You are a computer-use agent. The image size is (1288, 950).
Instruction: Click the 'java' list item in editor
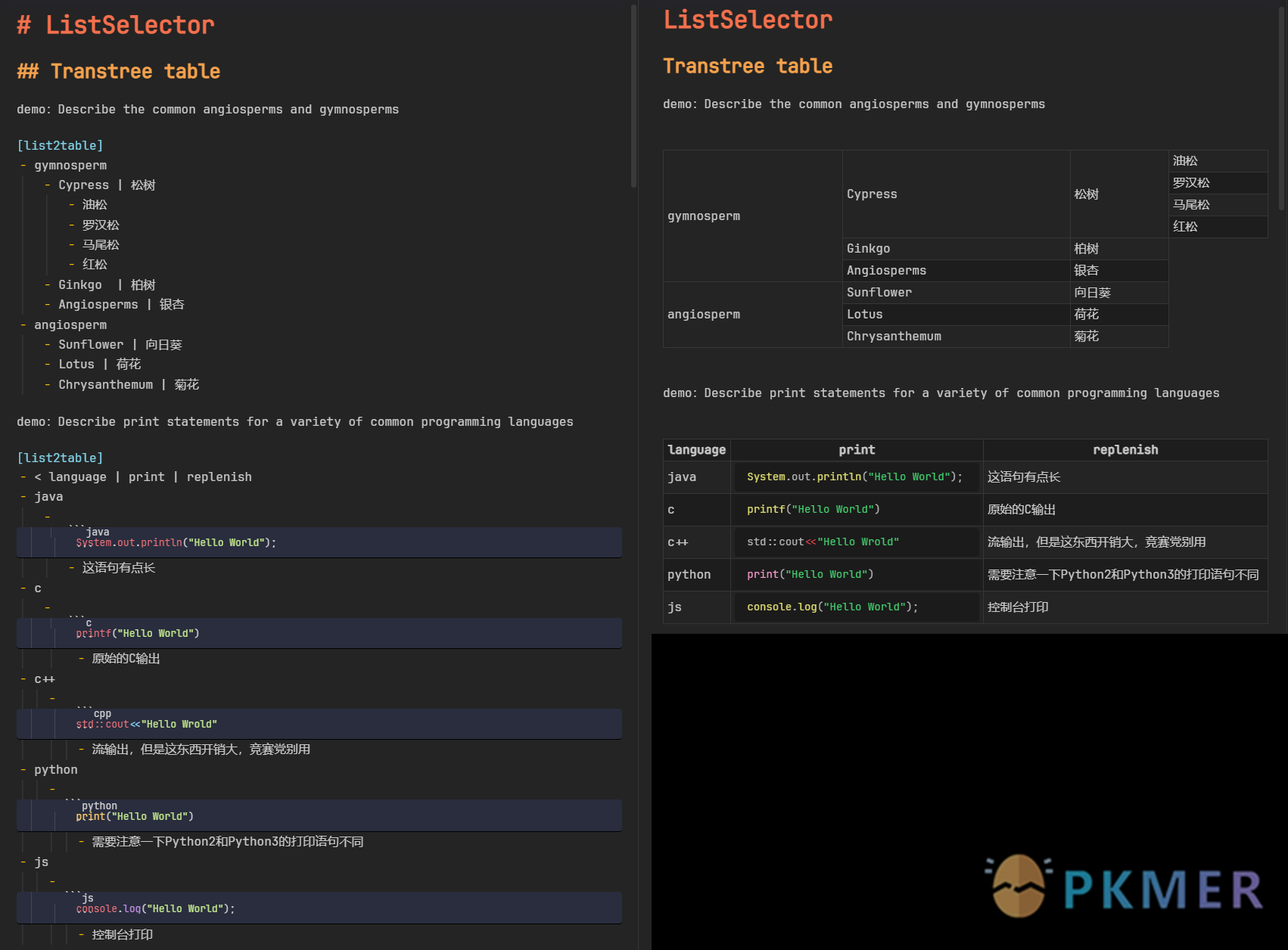point(48,496)
